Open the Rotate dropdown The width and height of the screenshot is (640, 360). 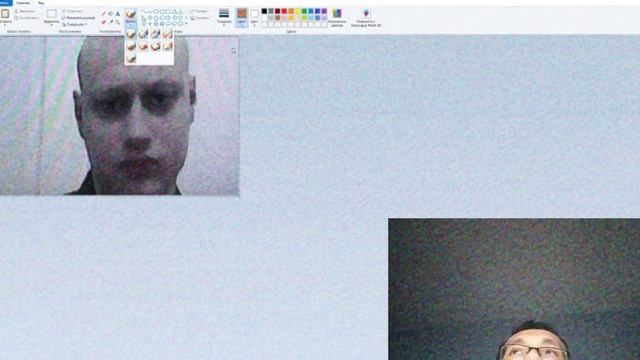click(75, 24)
